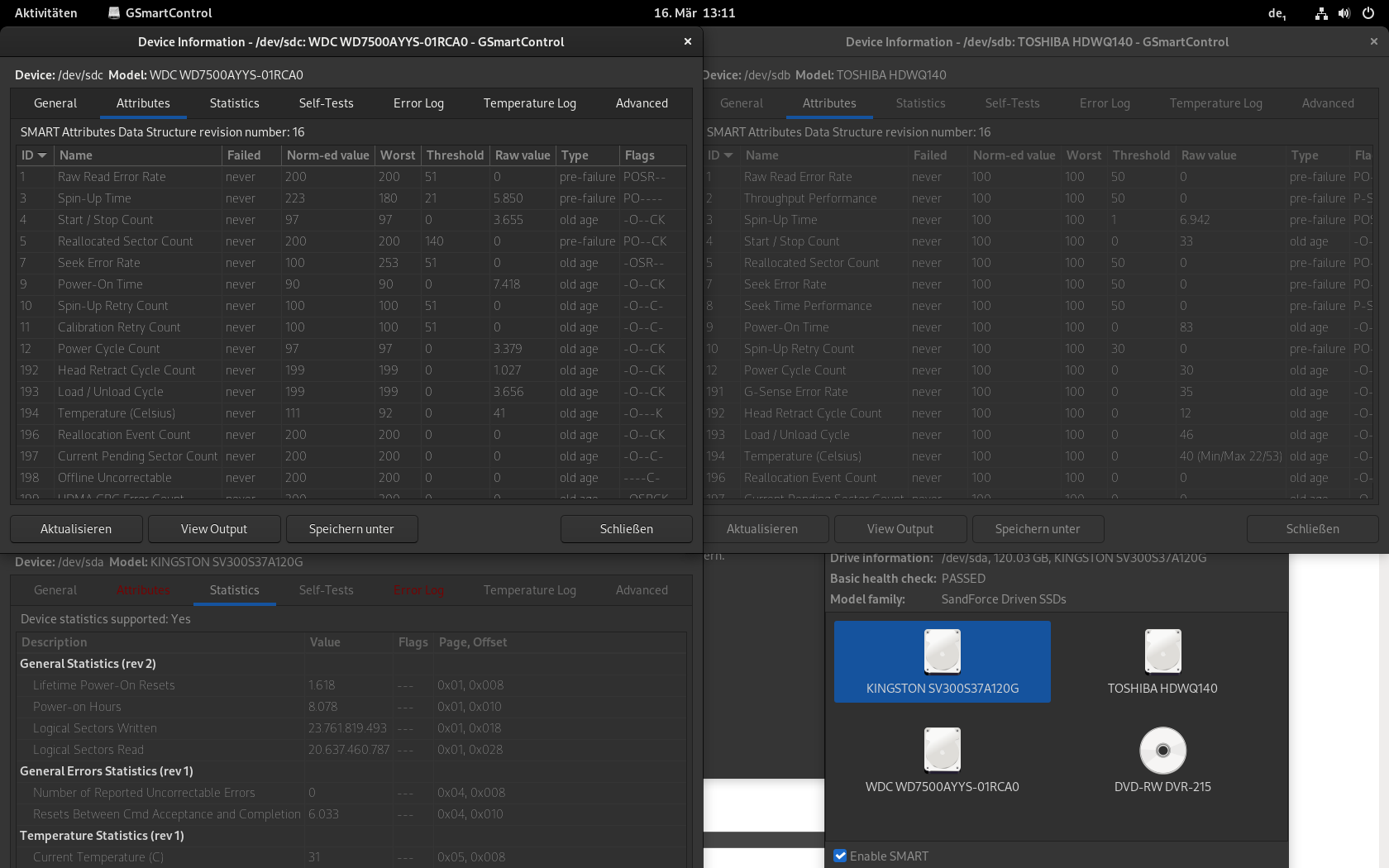The width and height of the screenshot is (1389, 868).
Task: Open Statistics tab in TOSHIBA window
Action: (921, 103)
